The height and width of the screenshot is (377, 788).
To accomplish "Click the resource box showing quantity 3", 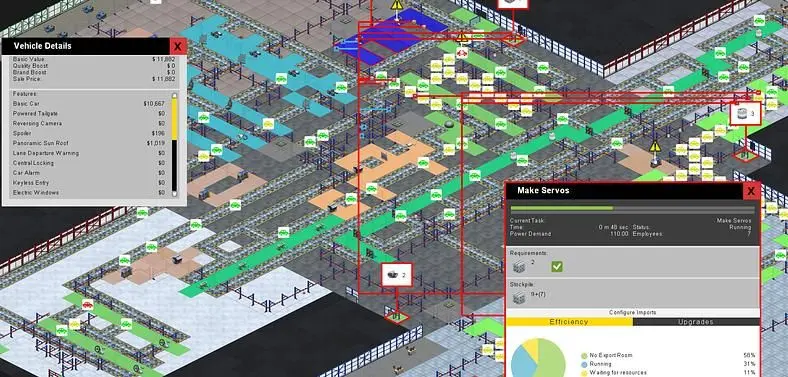I will point(745,114).
